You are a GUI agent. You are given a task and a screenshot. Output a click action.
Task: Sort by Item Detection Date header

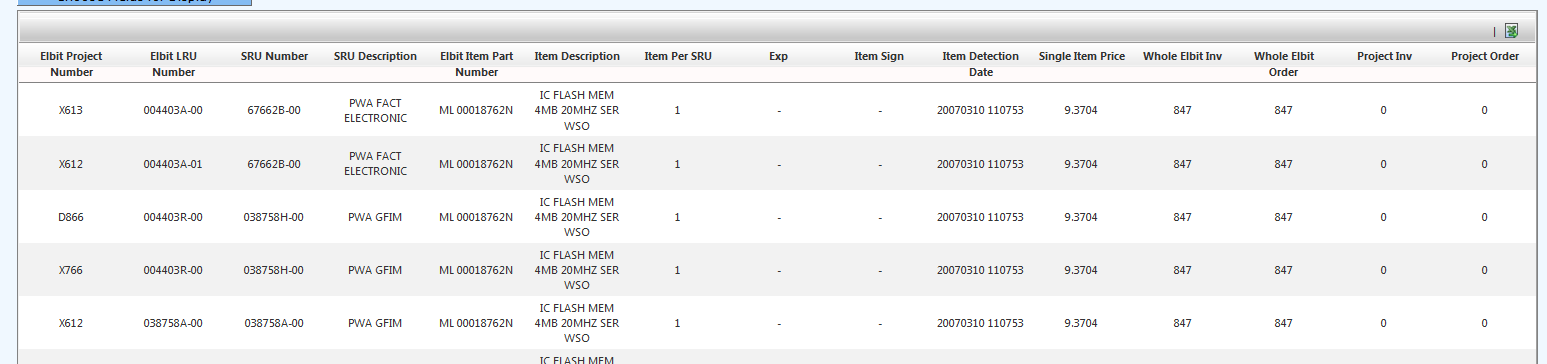pyautogui.click(x=980, y=64)
